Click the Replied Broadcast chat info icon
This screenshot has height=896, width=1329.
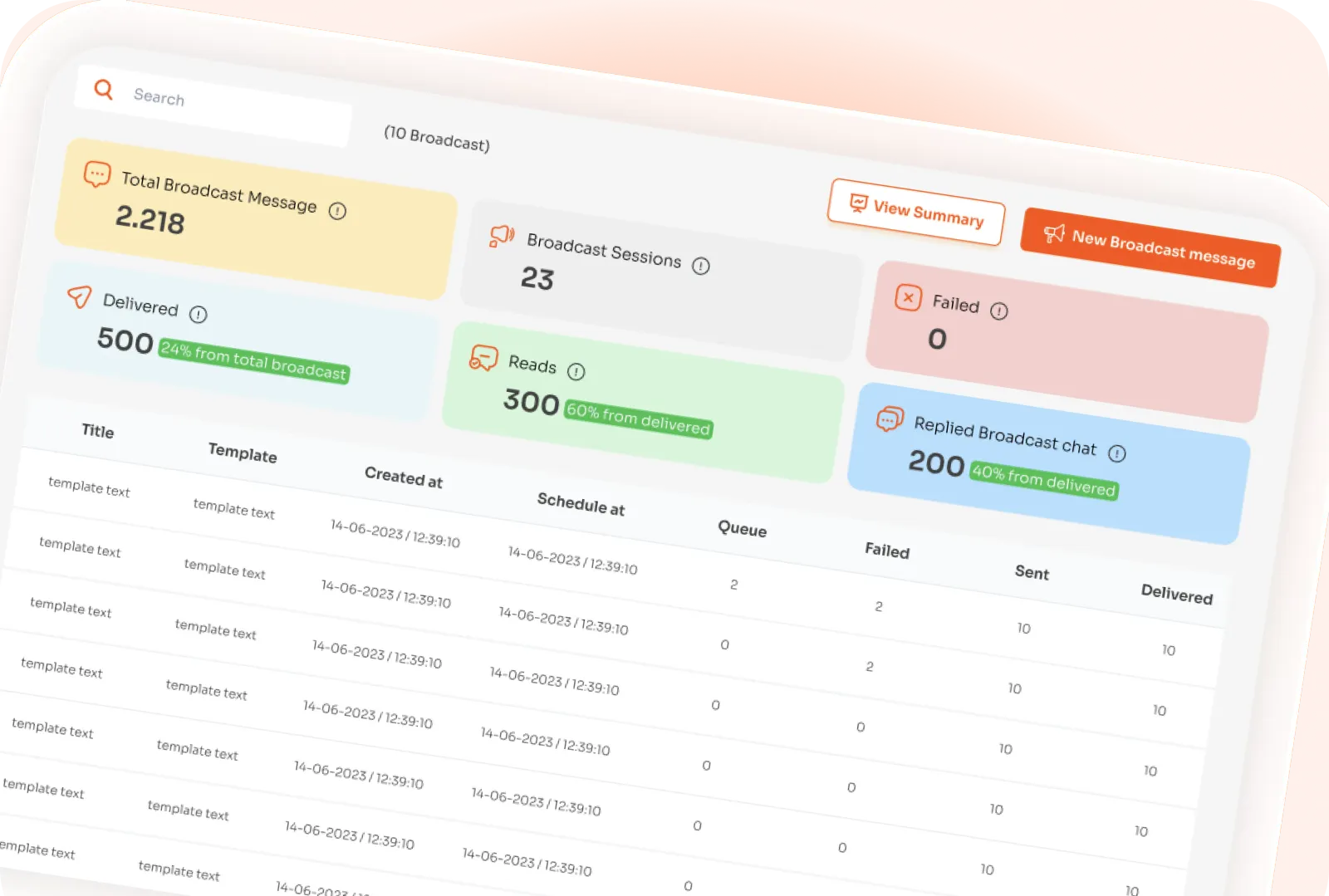coord(1116,453)
